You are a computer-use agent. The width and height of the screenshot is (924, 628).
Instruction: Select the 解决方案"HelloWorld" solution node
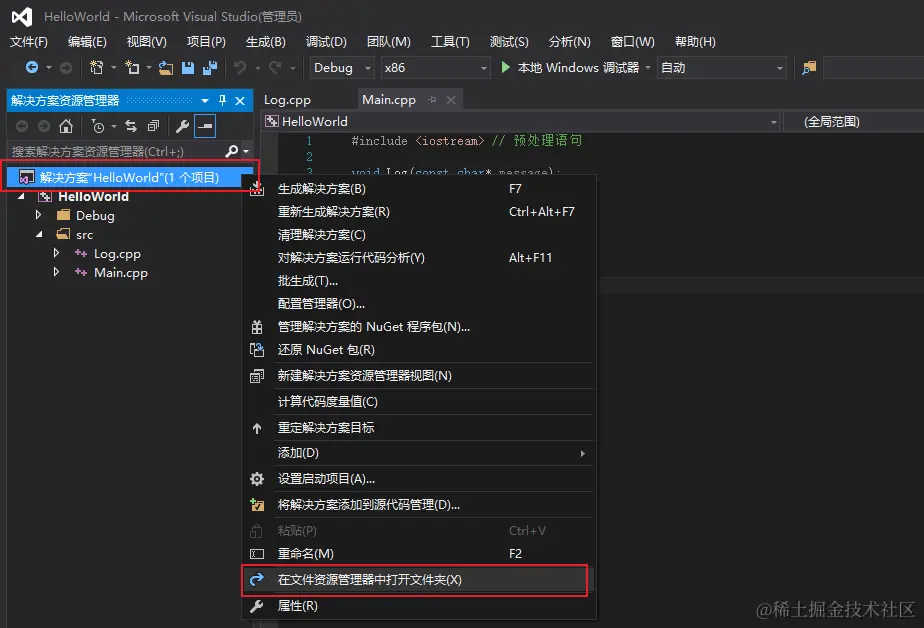pos(129,177)
